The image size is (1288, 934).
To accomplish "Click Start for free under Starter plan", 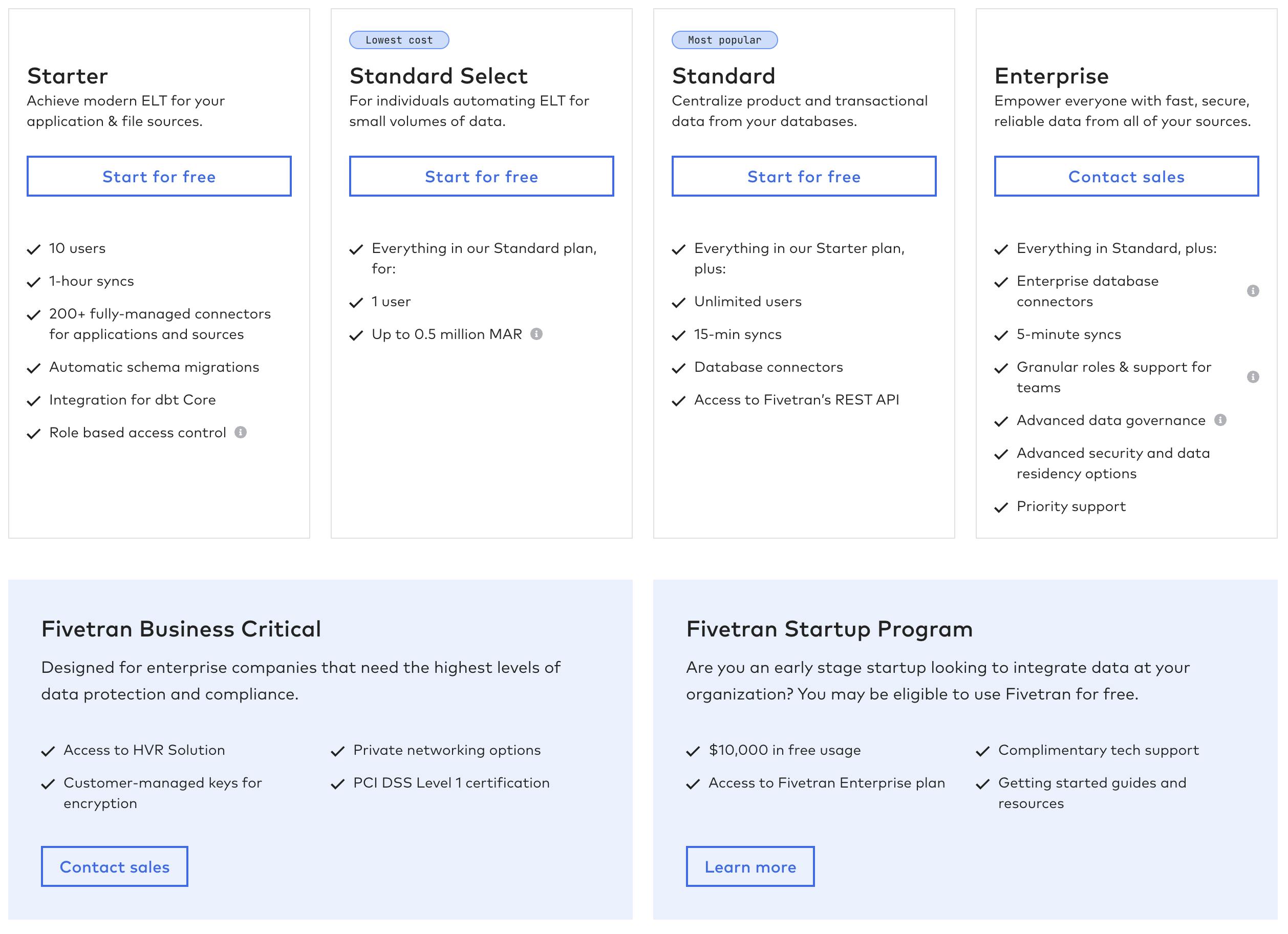I will tap(159, 177).
